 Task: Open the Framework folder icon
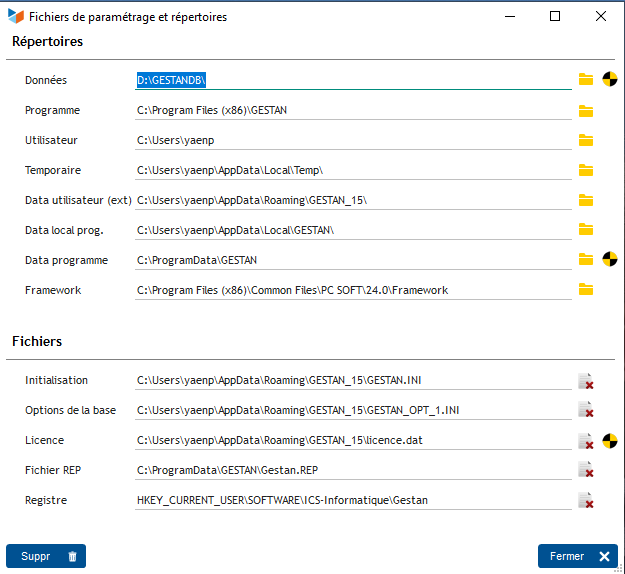pyautogui.click(x=586, y=290)
